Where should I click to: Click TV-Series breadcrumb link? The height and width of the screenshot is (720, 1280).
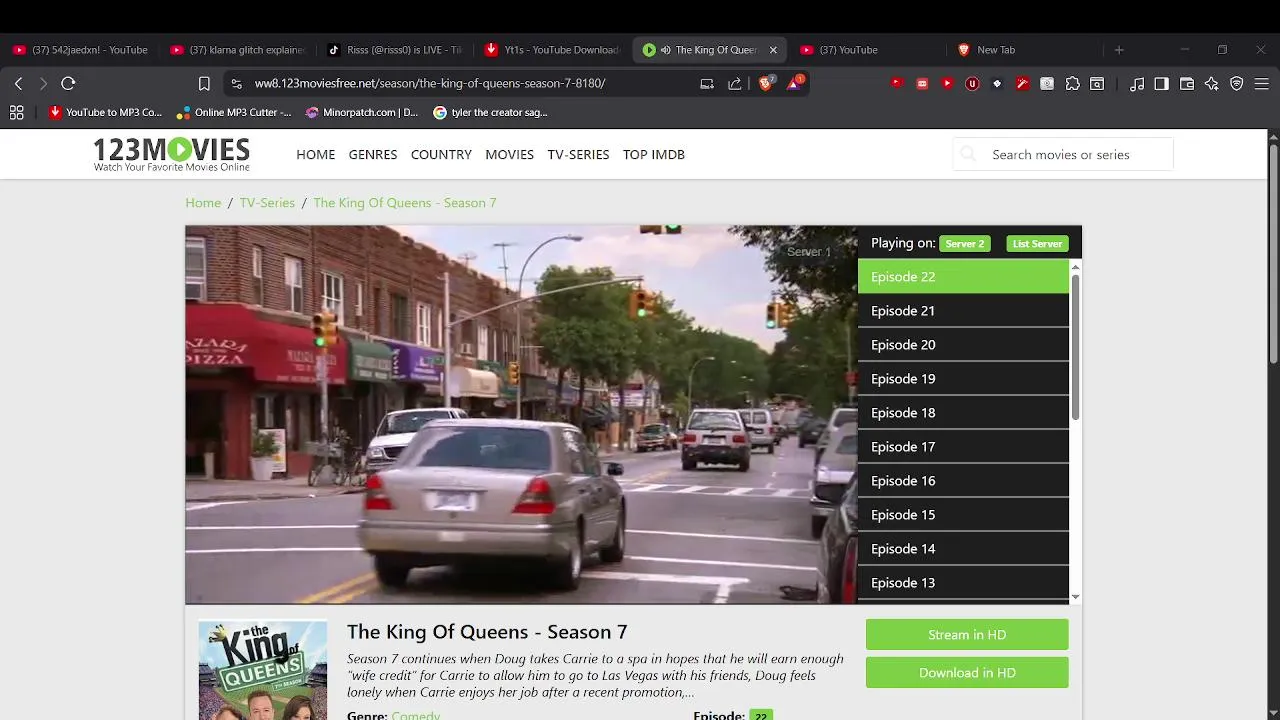pyautogui.click(x=267, y=202)
